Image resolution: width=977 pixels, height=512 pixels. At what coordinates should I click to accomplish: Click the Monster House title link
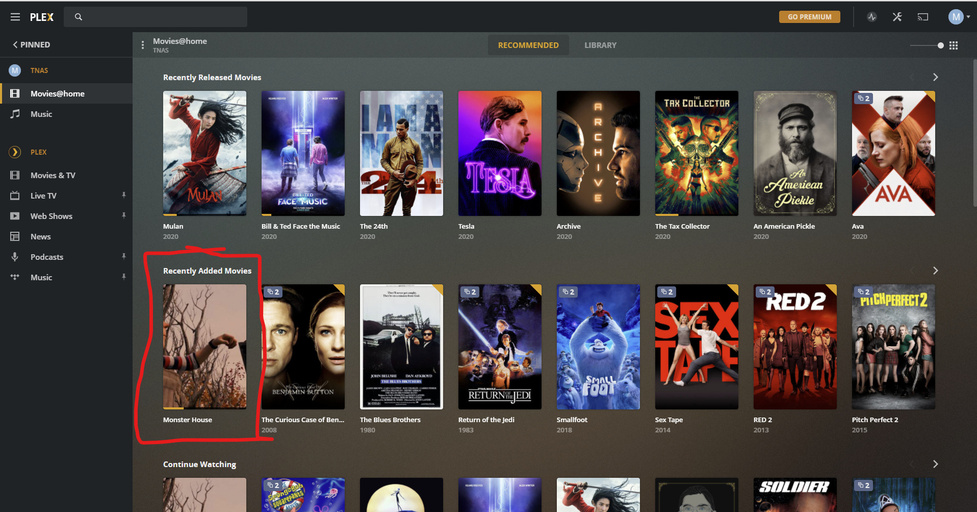click(188, 420)
